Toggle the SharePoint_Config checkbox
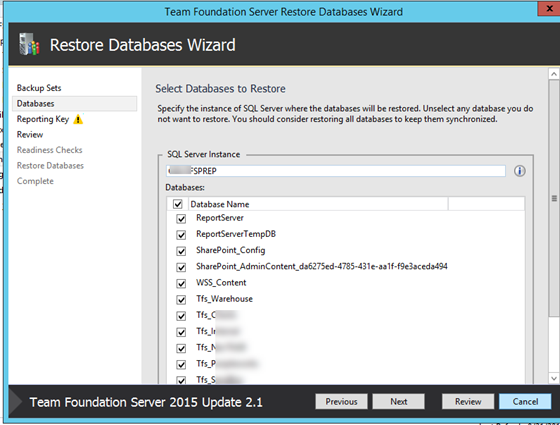This screenshot has width=560, height=425. 181,251
